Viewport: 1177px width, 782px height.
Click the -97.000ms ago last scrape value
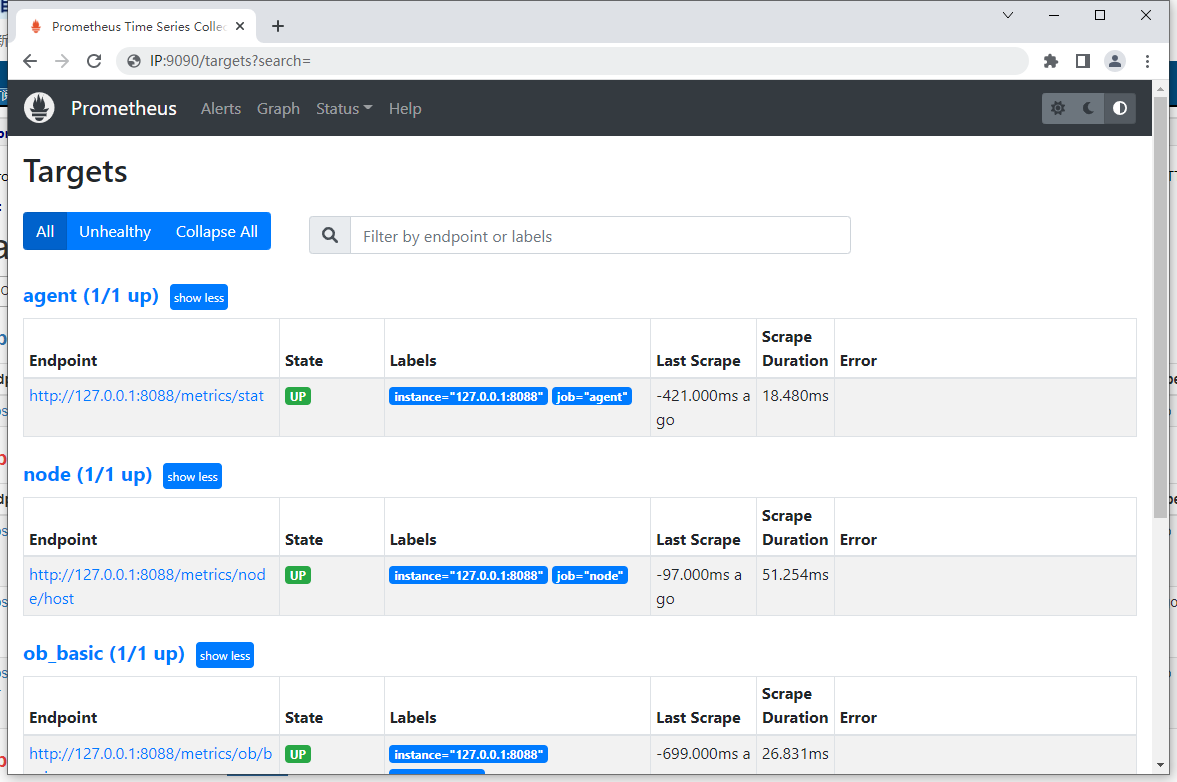(x=699, y=586)
